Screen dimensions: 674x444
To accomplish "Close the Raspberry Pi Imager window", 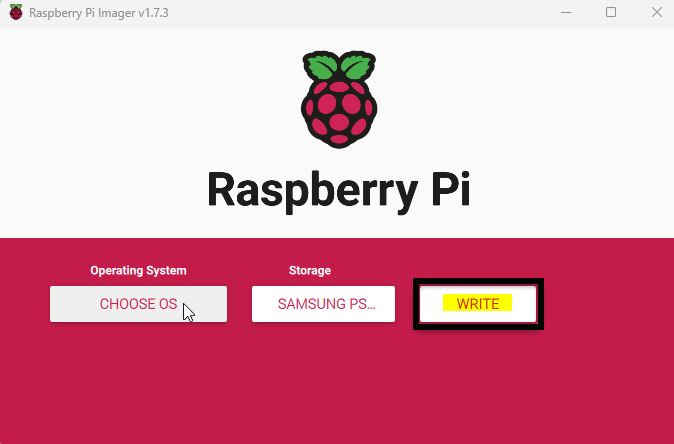I will (657, 12).
